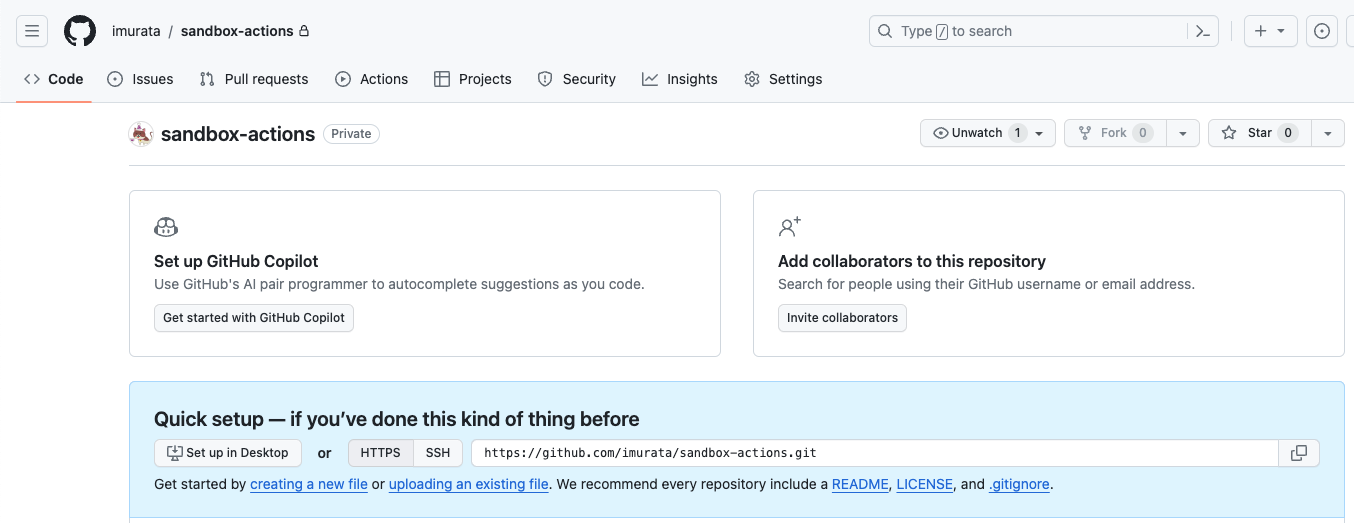This screenshot has width=1354, height=523.
Task: Click Get started with GitHub Copilot
Action: pos(254,318)
